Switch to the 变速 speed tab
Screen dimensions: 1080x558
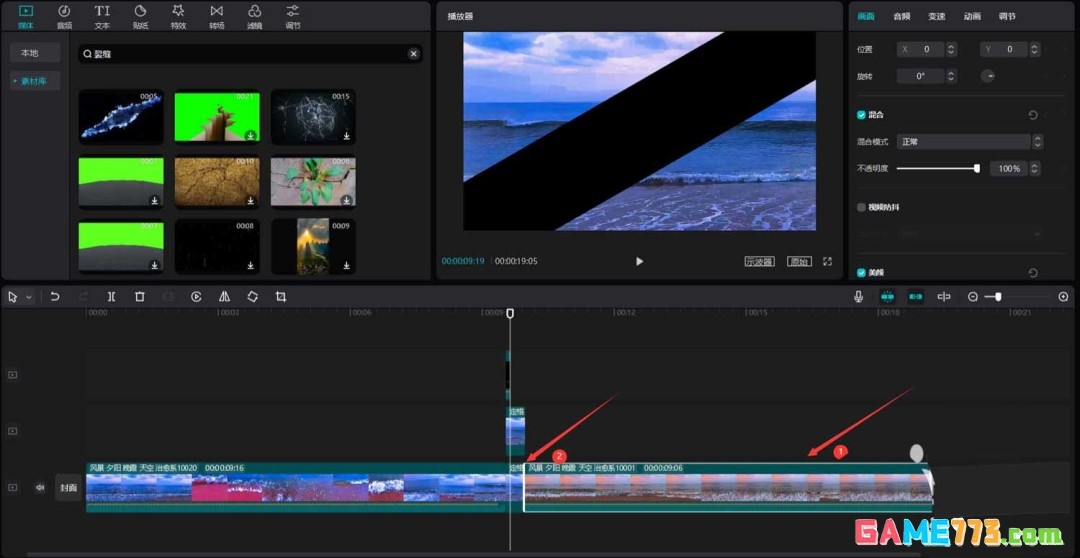(936, 16)
